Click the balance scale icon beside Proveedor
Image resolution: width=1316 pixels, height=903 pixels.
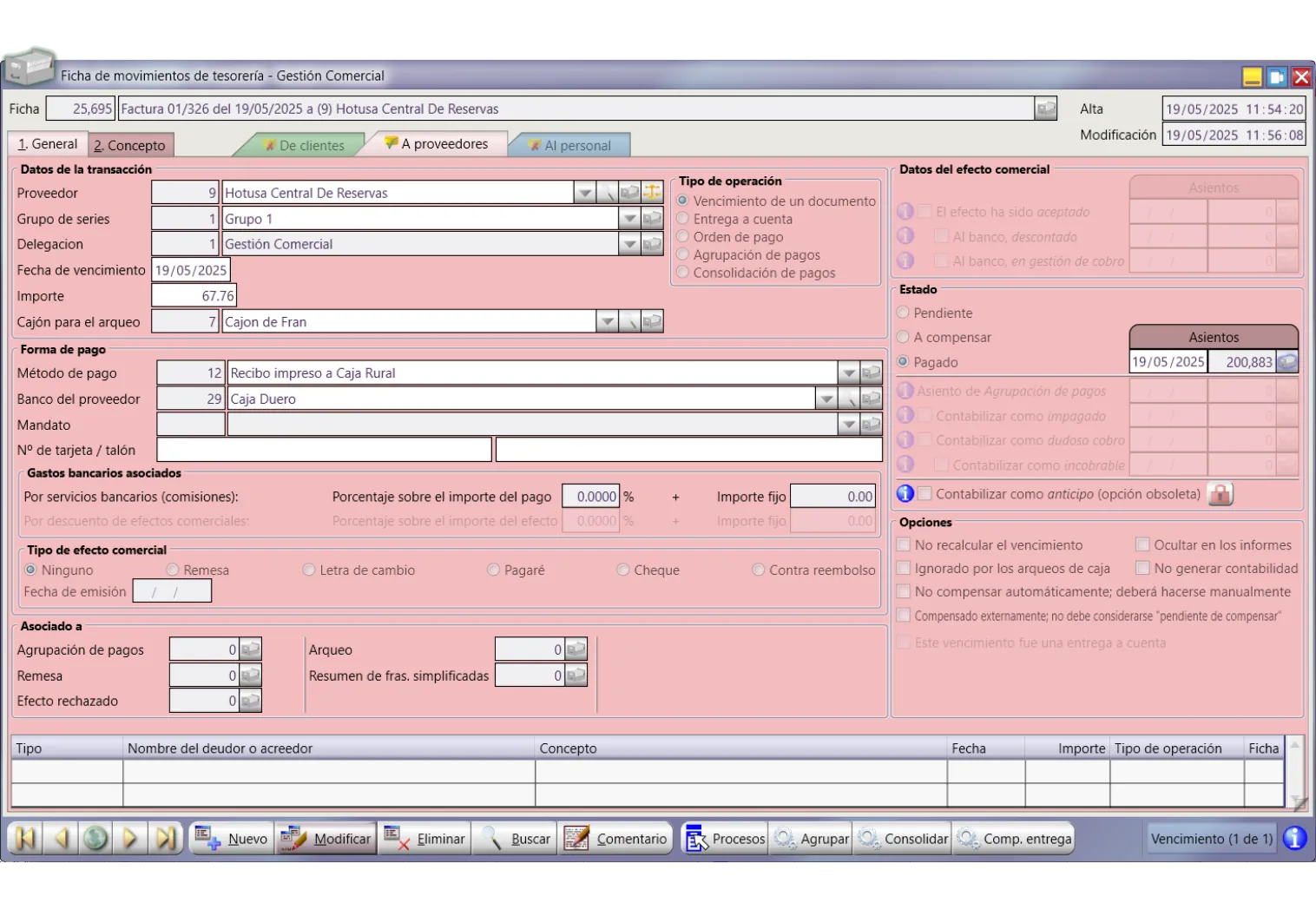point(652,193)
